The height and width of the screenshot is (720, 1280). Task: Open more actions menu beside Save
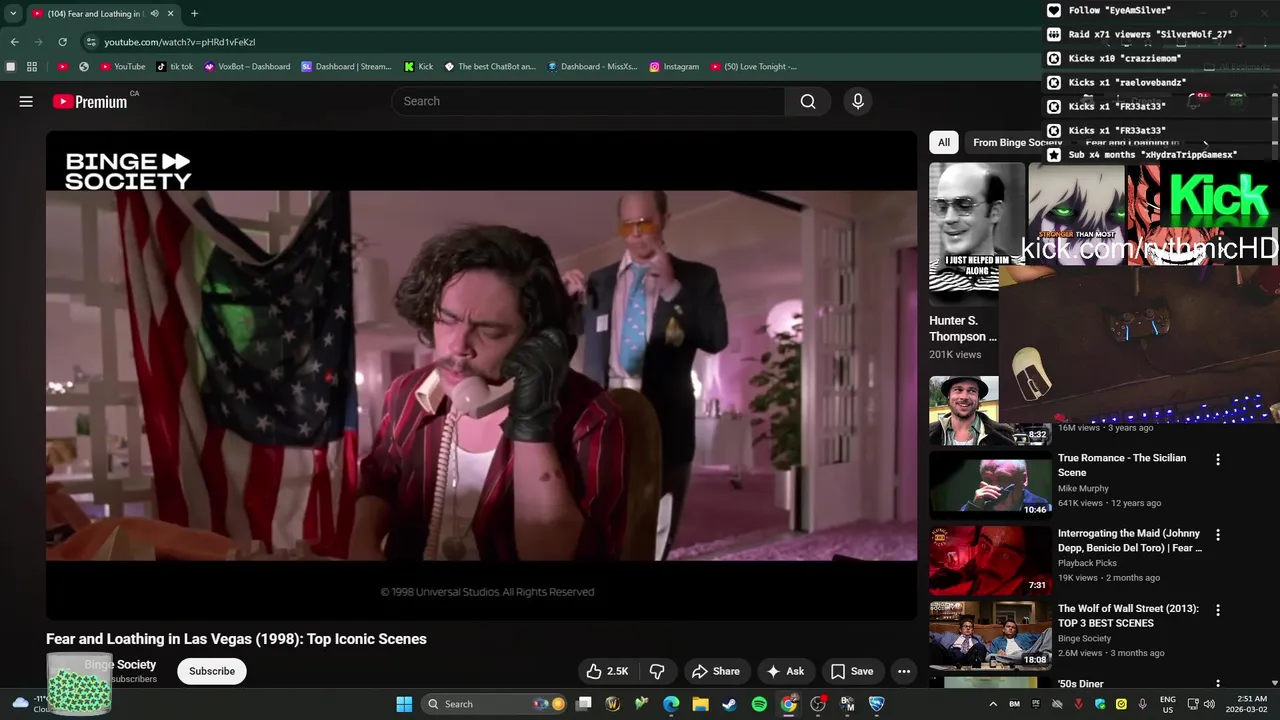click(x=904, y=671)
